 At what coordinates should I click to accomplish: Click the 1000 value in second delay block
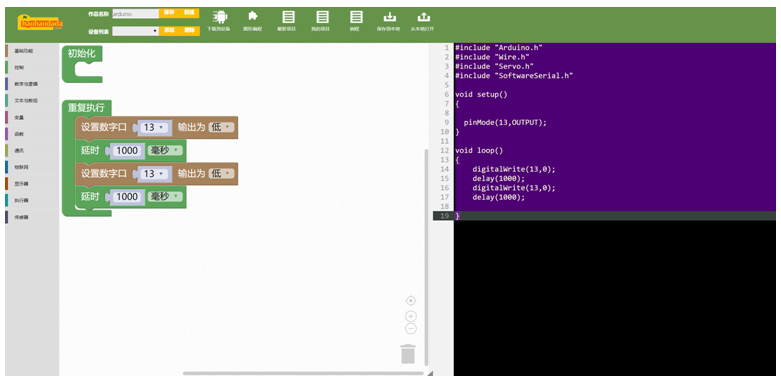coord(127,197)
